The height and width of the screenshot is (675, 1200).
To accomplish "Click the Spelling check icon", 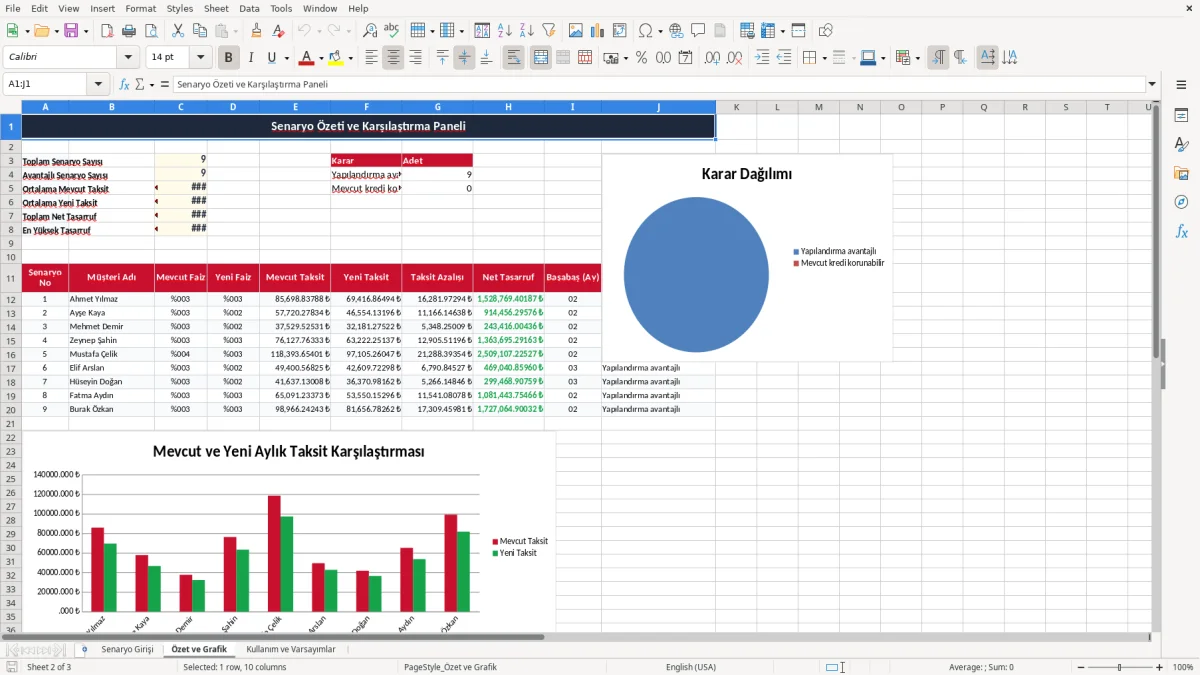I will tap(391, 31).
